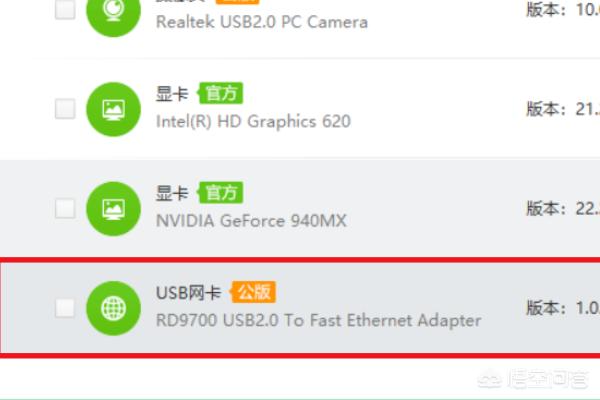Image resolution: width=600 pixels, height=400 pixels.
Task: Click the green 官方 badge on the NVIDIA row
Action: (220, 193)
